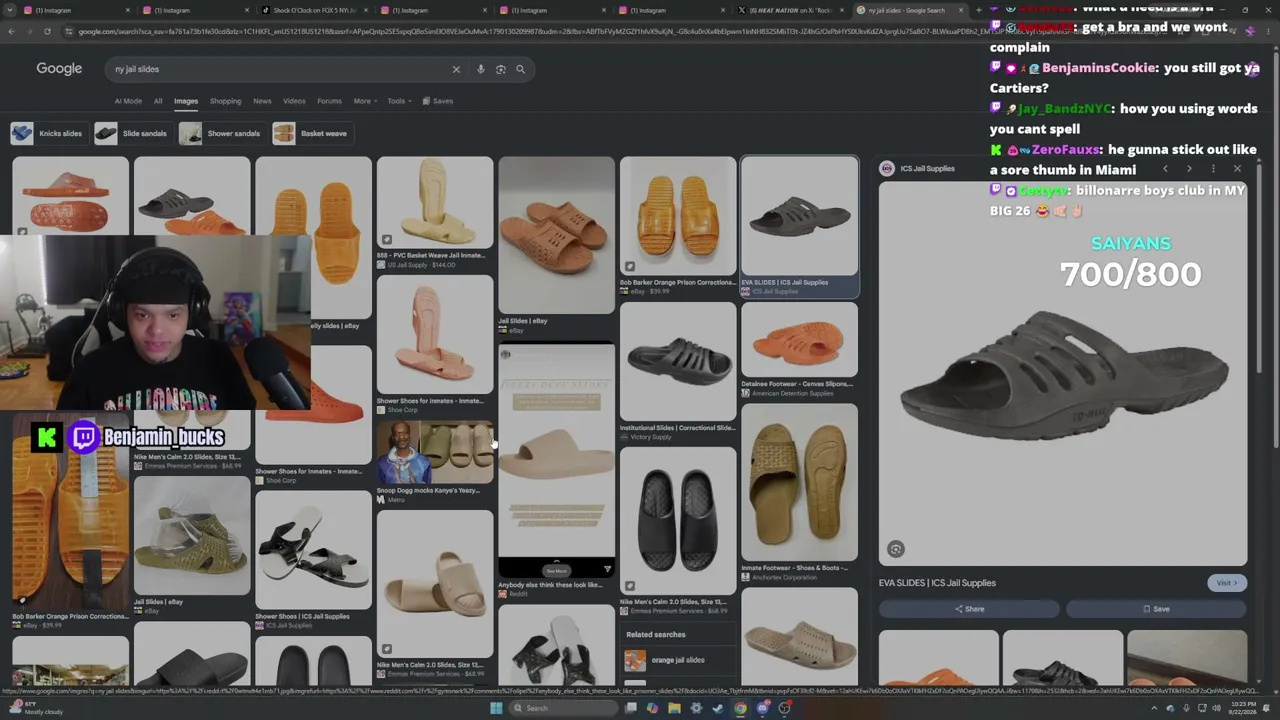1280x720 pixels.
Task: Expand the More search categories dropdown
Action: tap(364, 101)
